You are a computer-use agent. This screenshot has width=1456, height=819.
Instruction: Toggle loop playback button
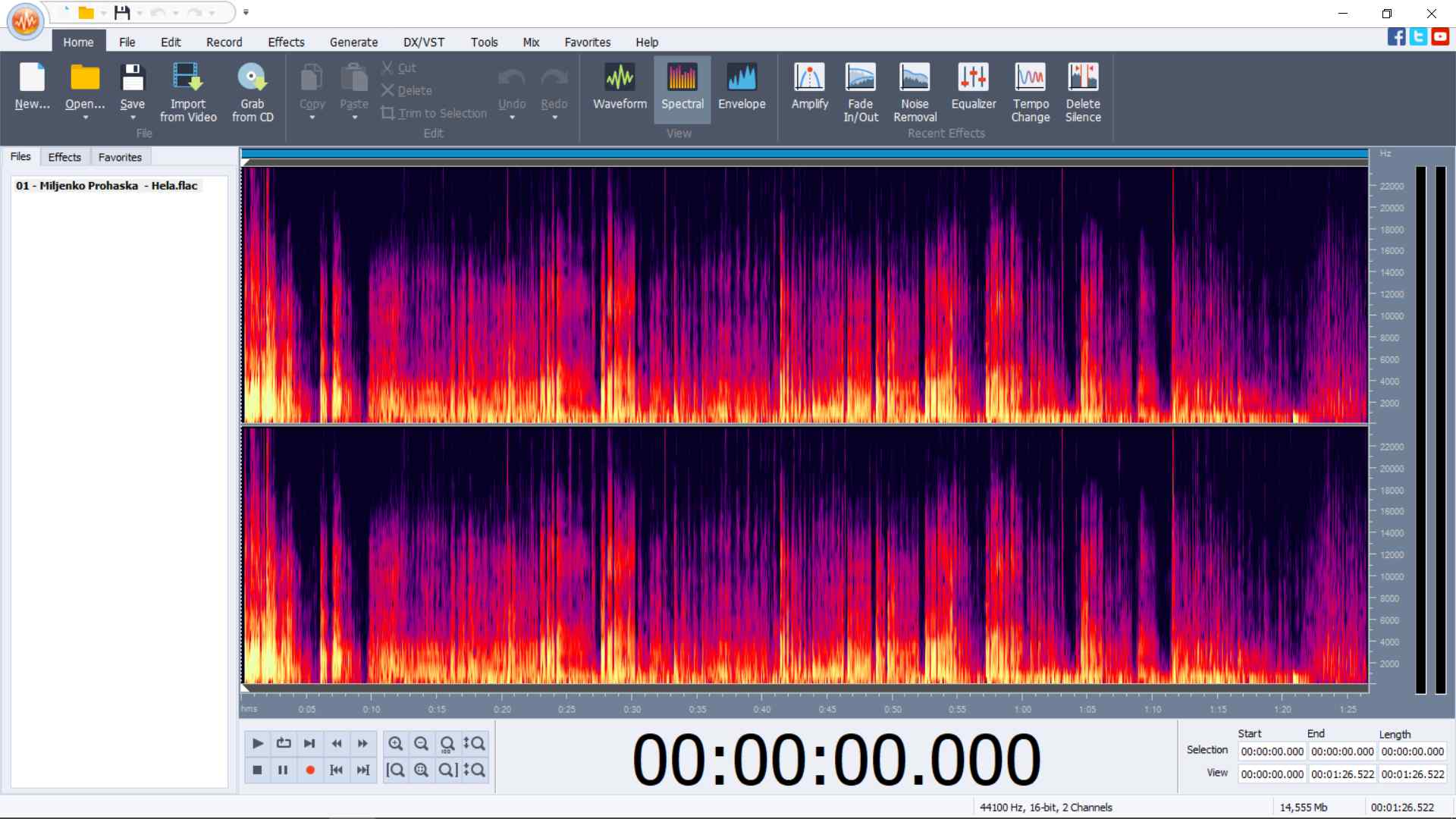tap(284, 743)
